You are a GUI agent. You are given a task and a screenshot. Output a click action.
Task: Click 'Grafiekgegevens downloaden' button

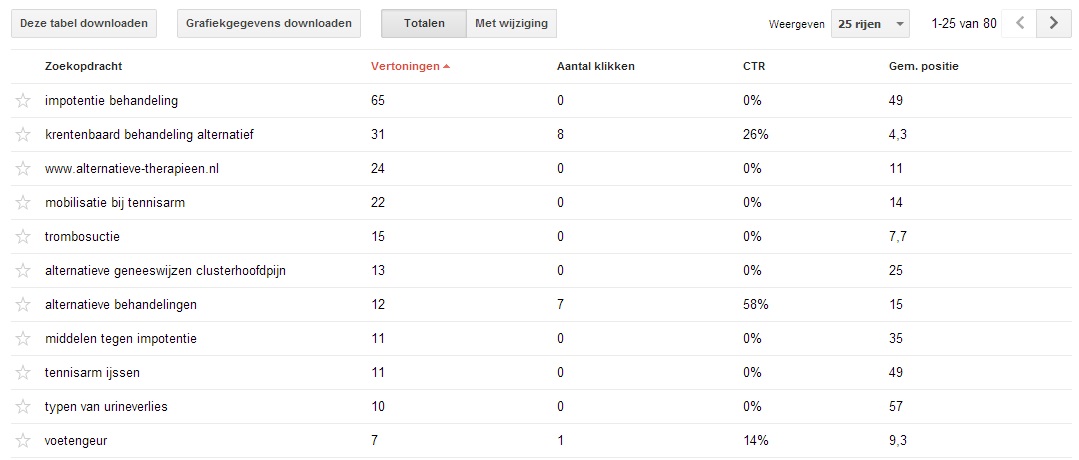pyautogui.click(x=269, y=23)
